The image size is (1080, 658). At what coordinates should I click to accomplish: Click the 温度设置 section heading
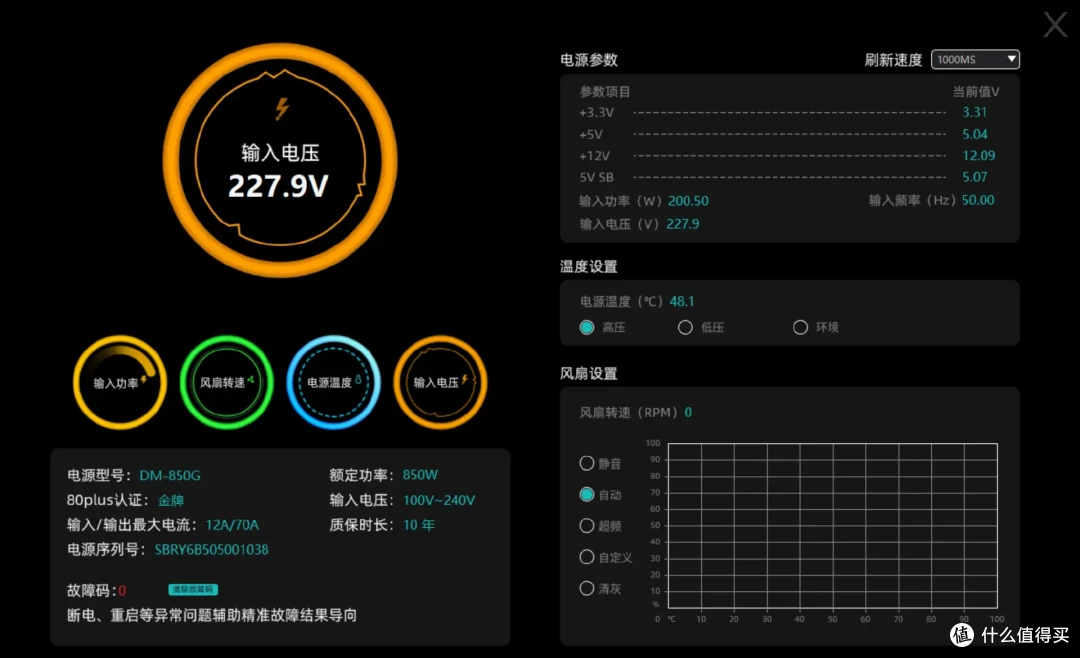589,267
